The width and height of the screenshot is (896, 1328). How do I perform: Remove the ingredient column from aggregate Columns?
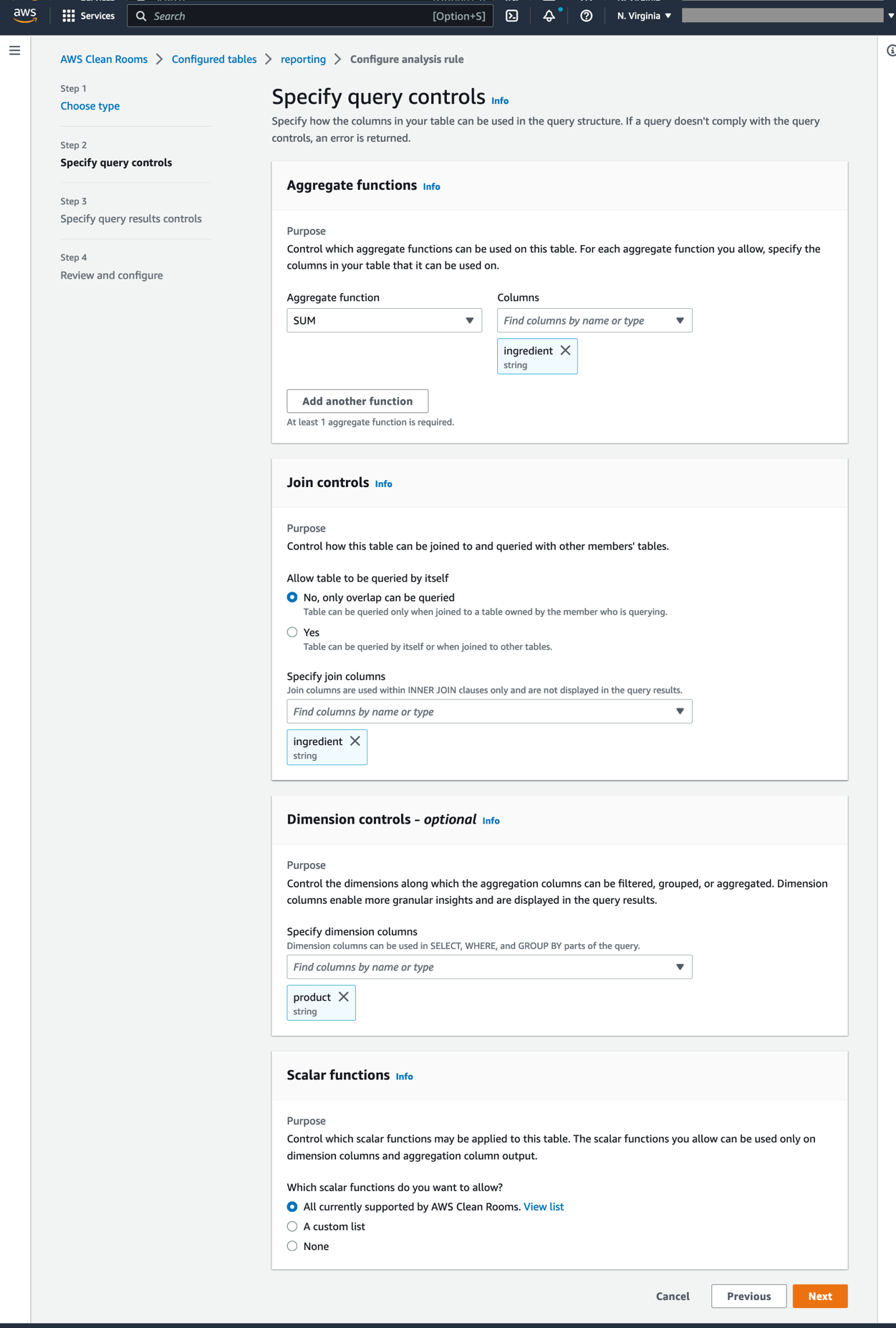[x=565, y=350]
